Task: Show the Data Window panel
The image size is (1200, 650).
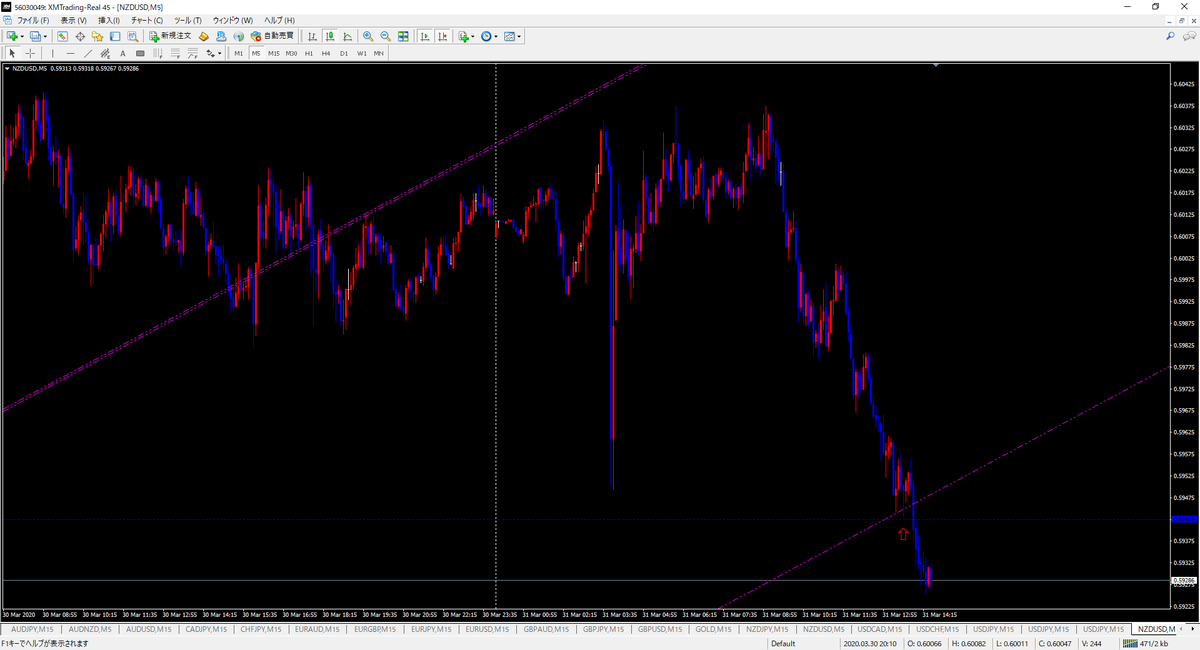Action: (80, 36)
